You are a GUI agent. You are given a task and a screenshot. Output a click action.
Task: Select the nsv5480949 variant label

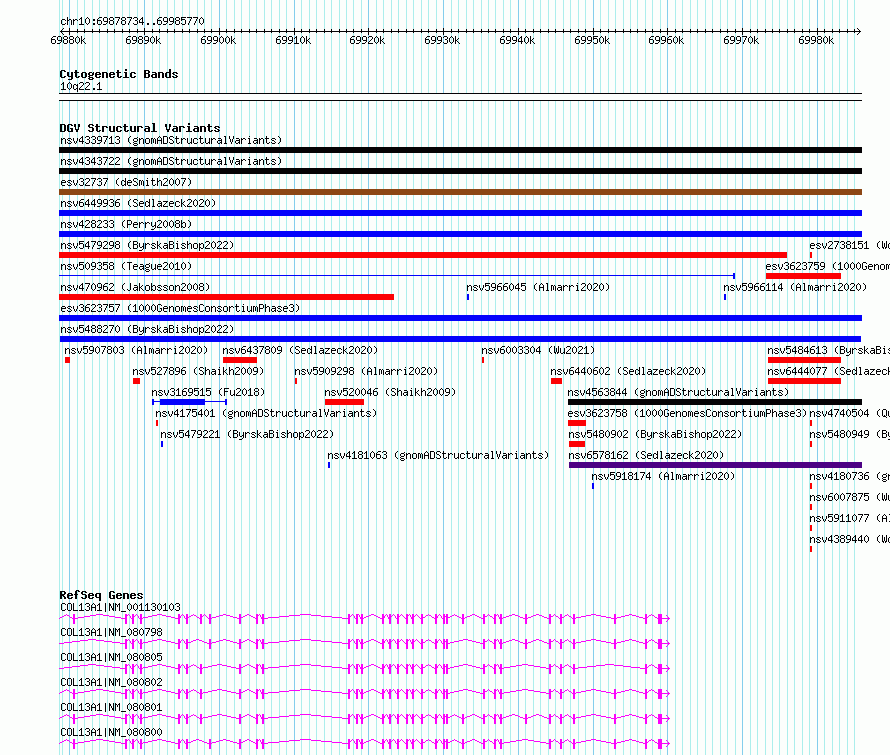(x=849, y=434)
